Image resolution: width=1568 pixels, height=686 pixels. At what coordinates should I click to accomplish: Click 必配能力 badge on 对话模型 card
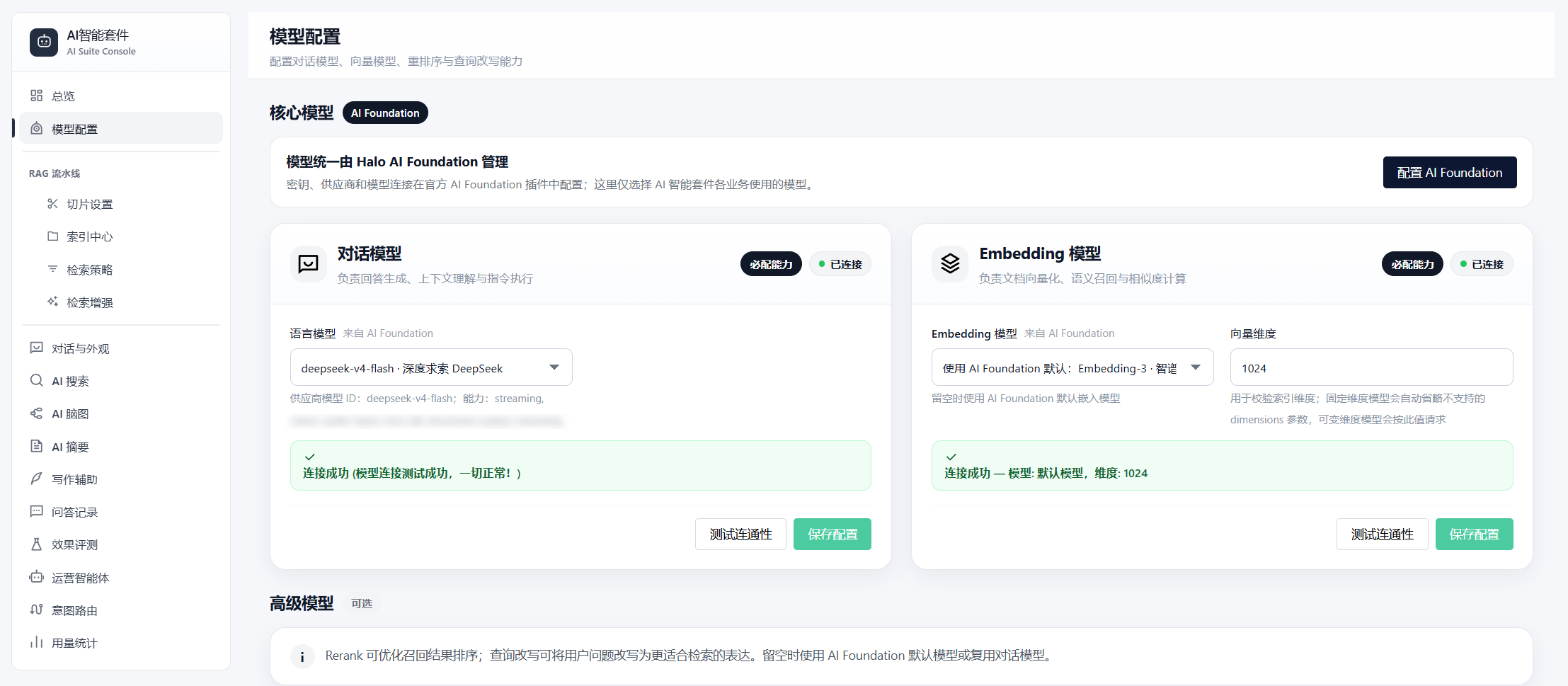pos(771,264)
